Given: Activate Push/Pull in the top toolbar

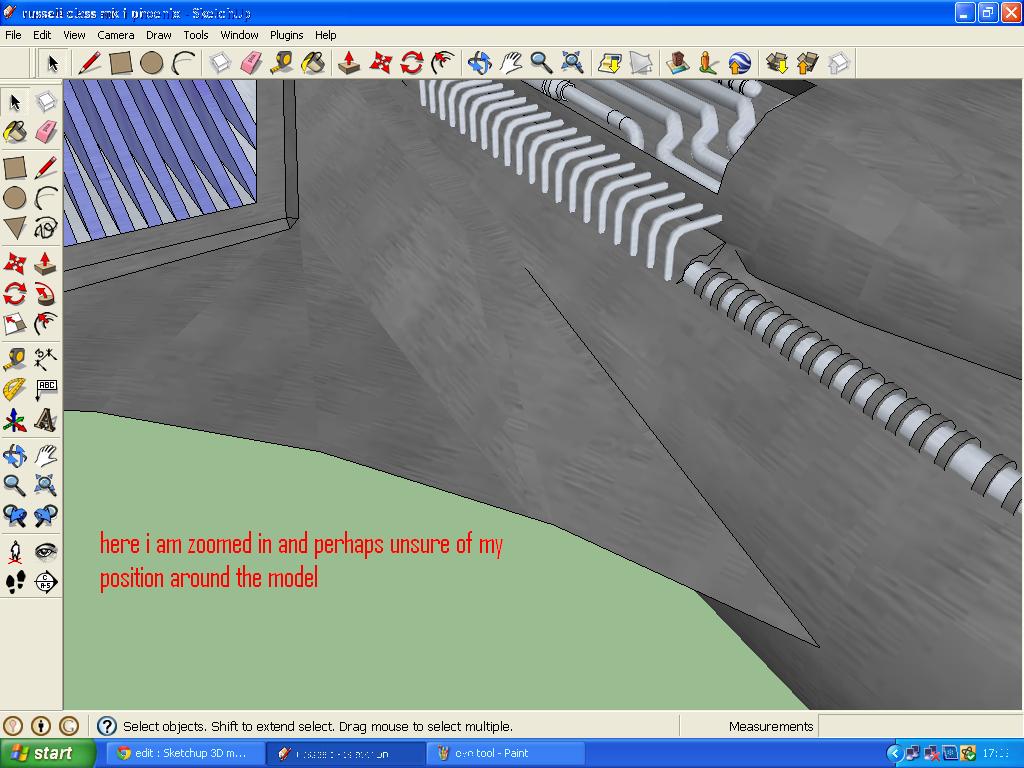Looking at the screenshot, I should [x=349, y=63].
